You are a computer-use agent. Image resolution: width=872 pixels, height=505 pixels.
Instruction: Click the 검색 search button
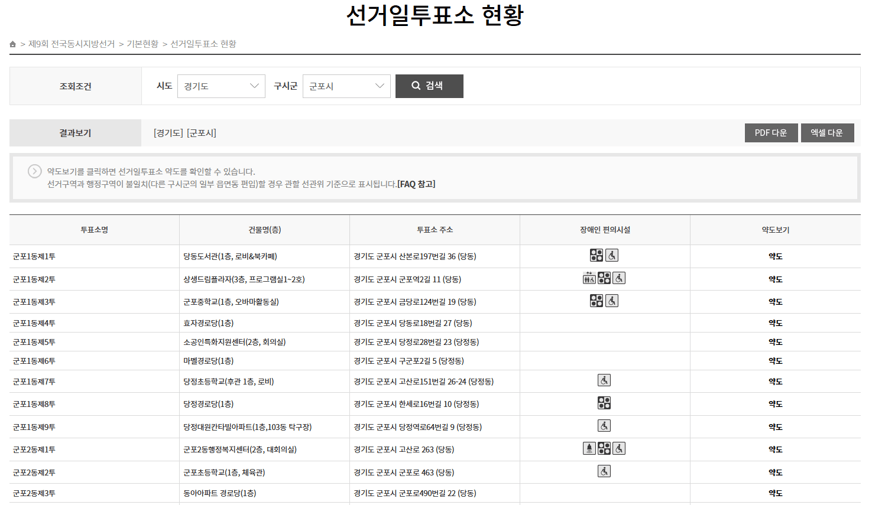pyautogui.click(x=429, y=86)
